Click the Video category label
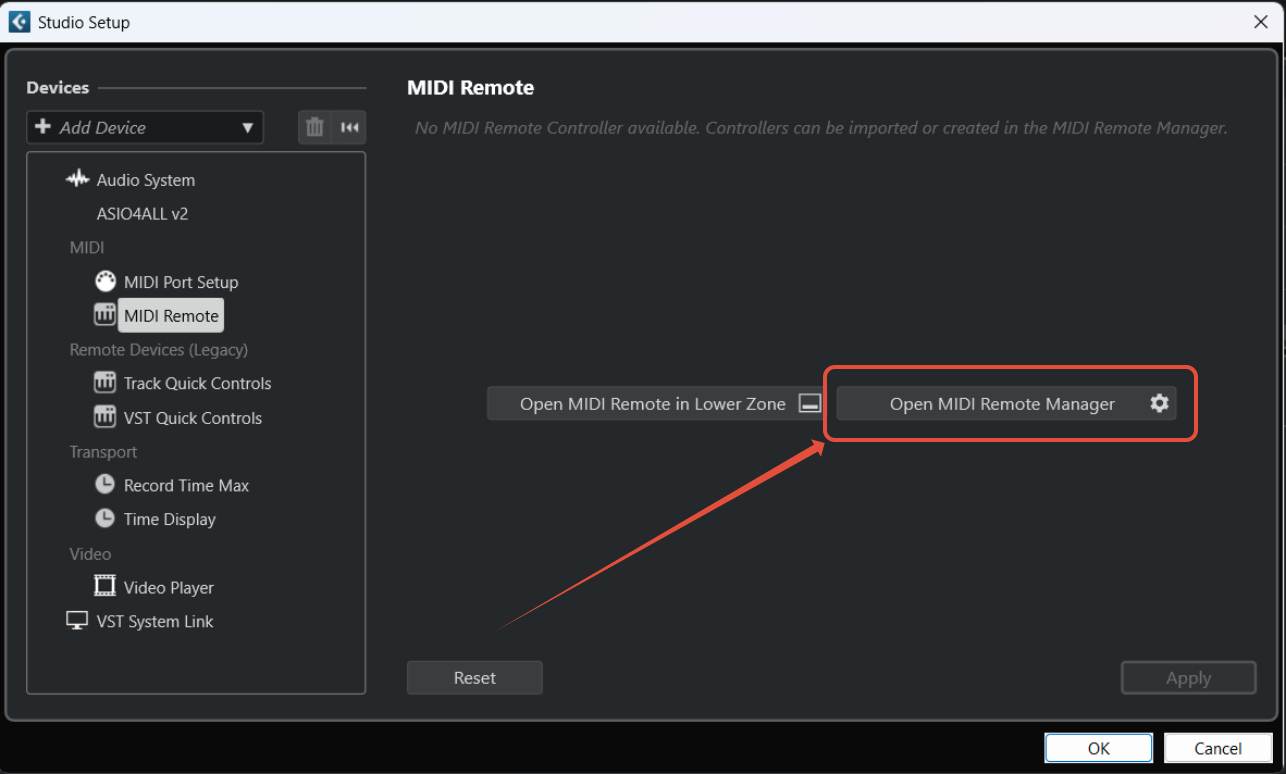 pyautogui.click(x=90, y=554)
